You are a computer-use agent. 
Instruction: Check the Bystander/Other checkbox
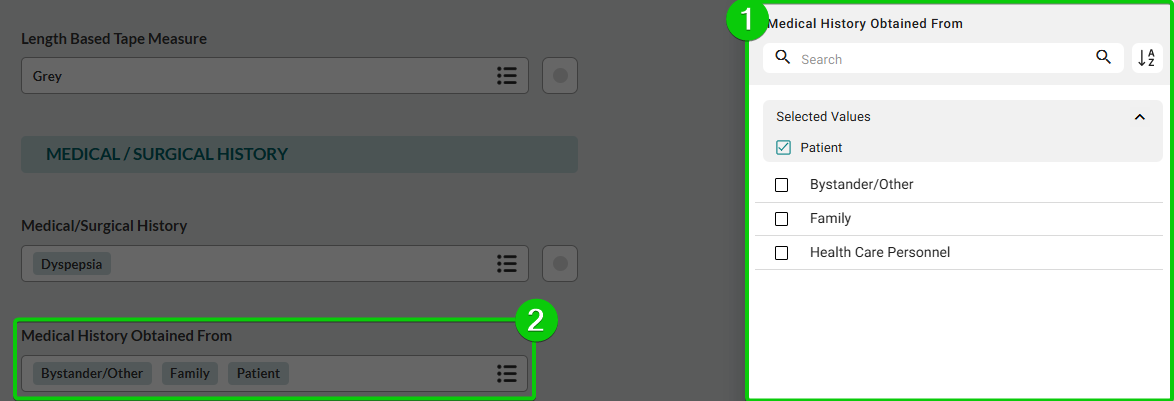coord(782,185)
